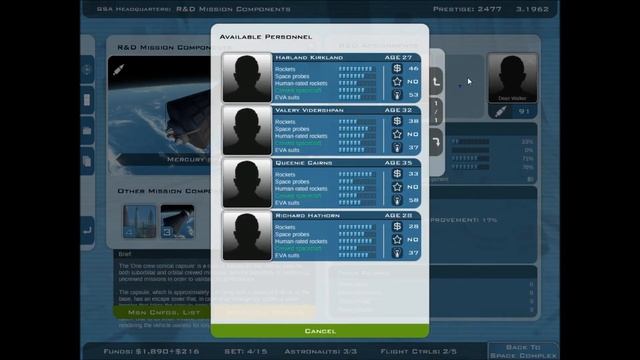This screenshot has height=360, width=640.
Task: Select the rockets thumbnail numbered 4
Action: pyautogui.click(x=140, y=222)
